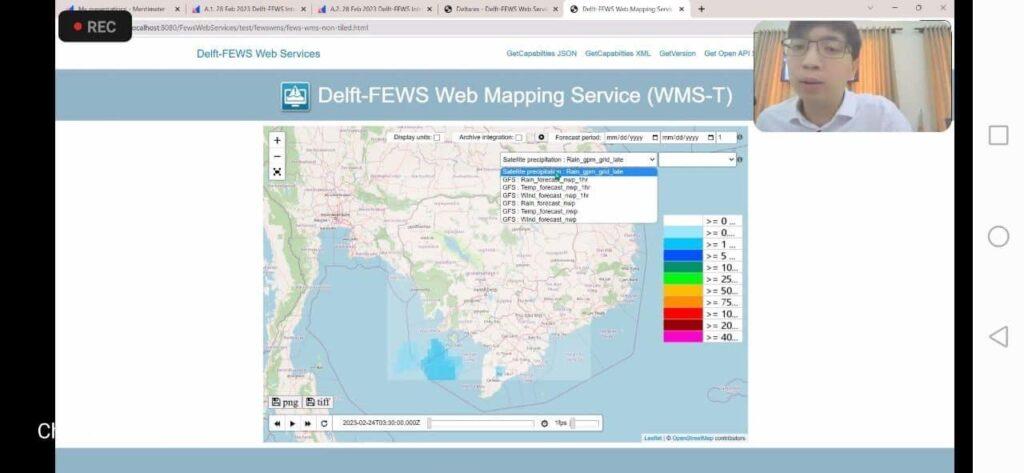
Task: Step backward in the animation timeline
Action: [277, 423]
